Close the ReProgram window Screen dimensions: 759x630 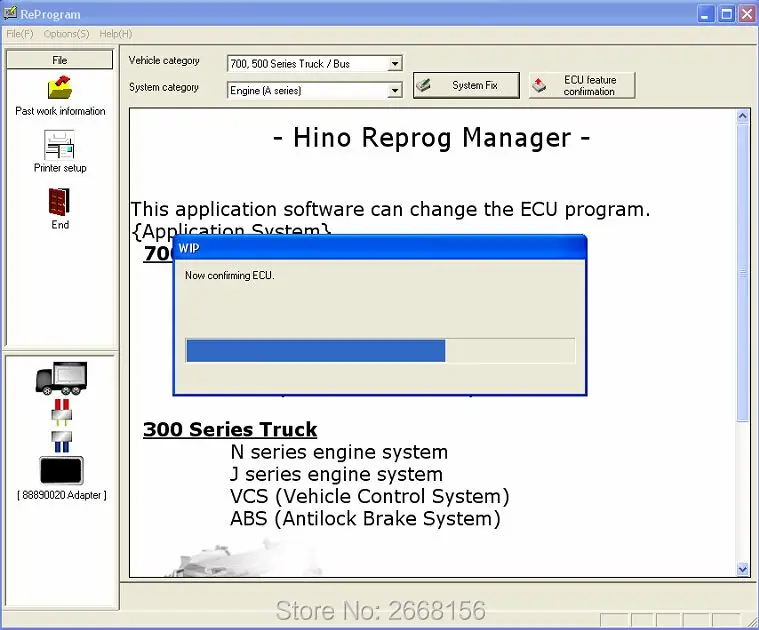[x=747, y=14]
